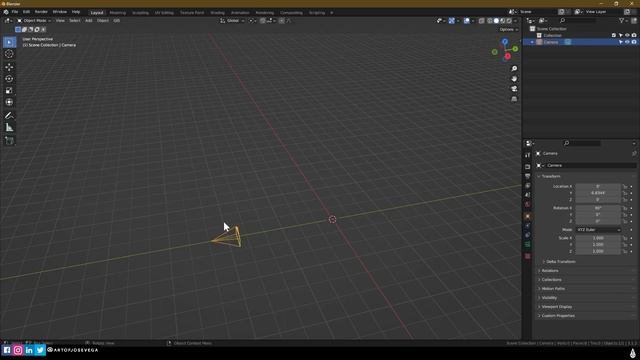Switch to solid viewport shading
This screenshot has width=640, height=360.
point(496,21)
